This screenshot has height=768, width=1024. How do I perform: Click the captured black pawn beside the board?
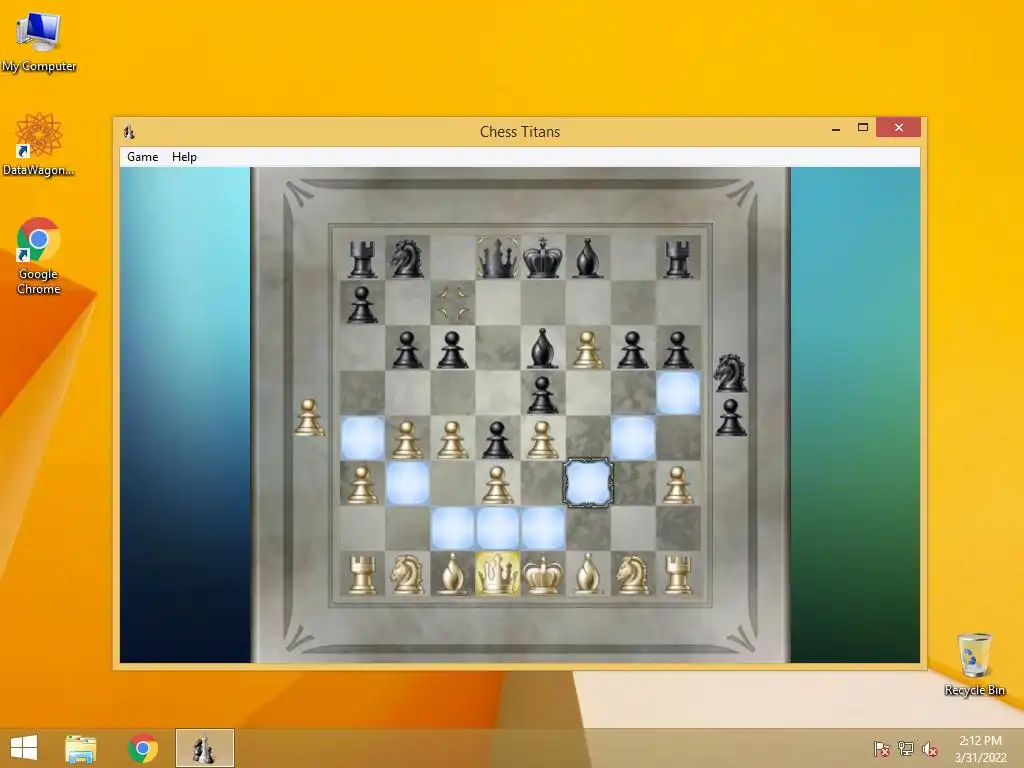(731, 417)
